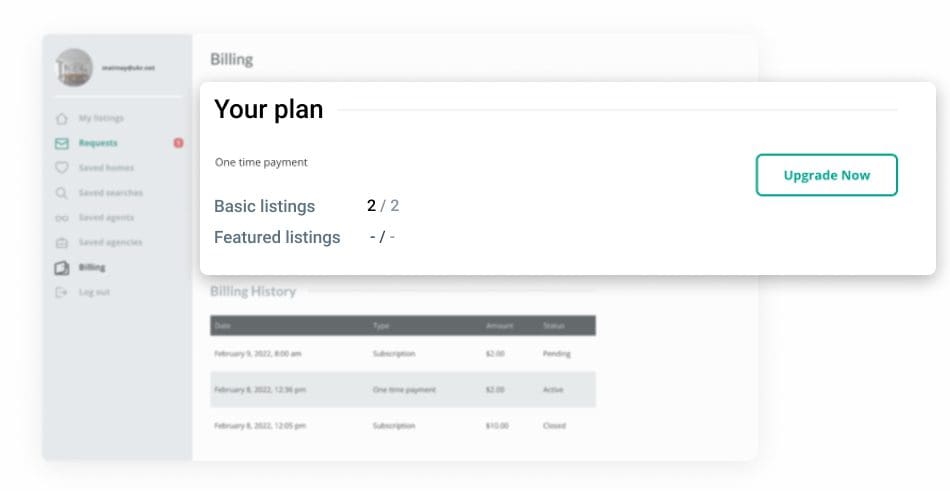Click the magnifier icon for Saved searches
The width and height of the screenshot is (950, 491).
coord(62,193)
